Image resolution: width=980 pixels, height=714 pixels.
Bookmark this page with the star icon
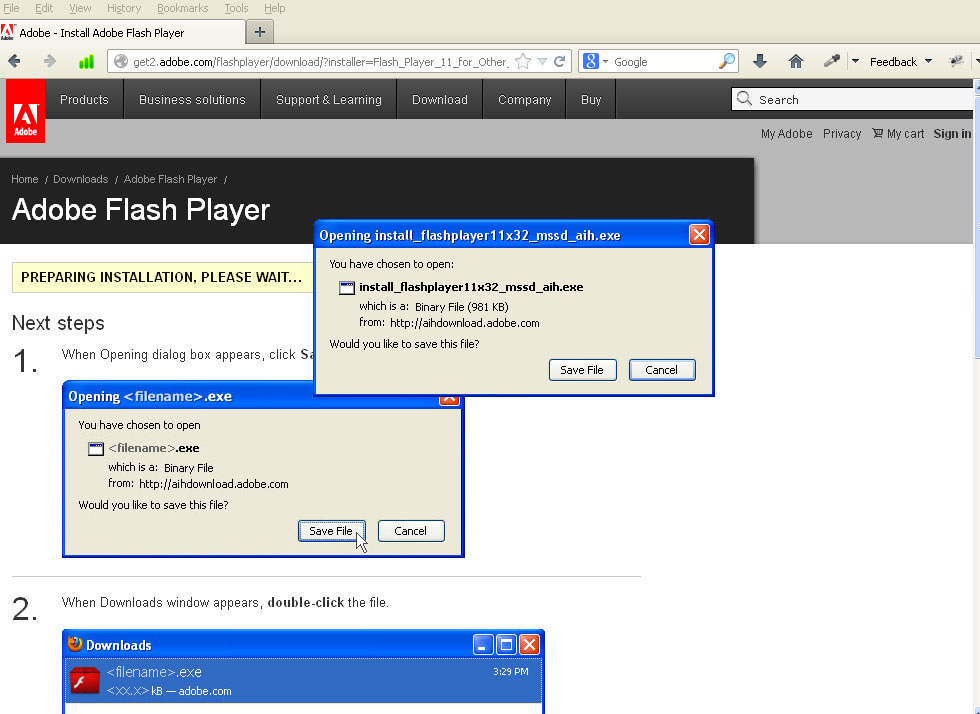(523, 61)
